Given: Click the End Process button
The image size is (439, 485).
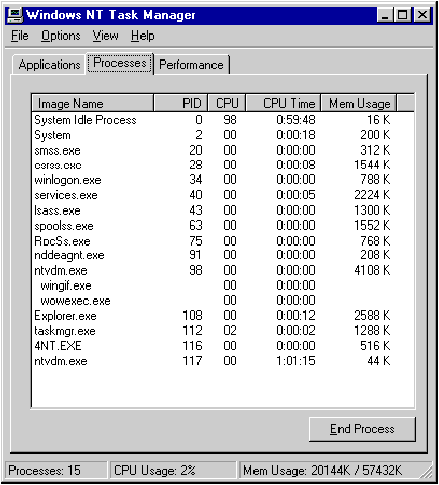Looking at the screenshot, I should [x=362, y=429].
